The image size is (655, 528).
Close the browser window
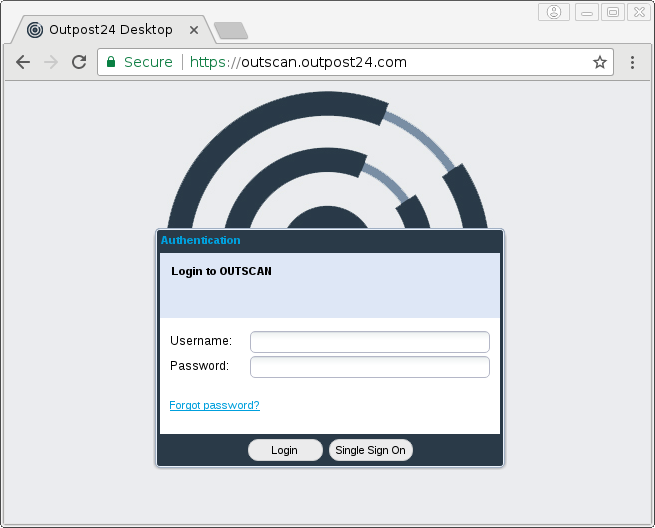[639, 12]
